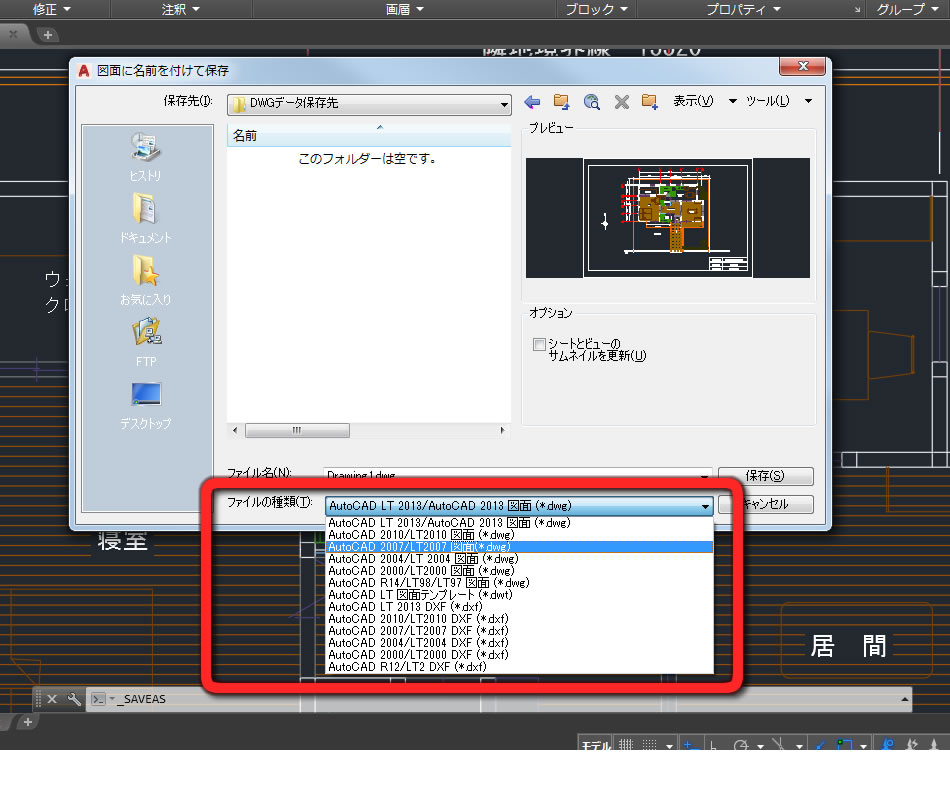Screen dimensions: 950x810
Task: Click the delete X icon in dialog toolbar
Action: (x=622, y=102)
